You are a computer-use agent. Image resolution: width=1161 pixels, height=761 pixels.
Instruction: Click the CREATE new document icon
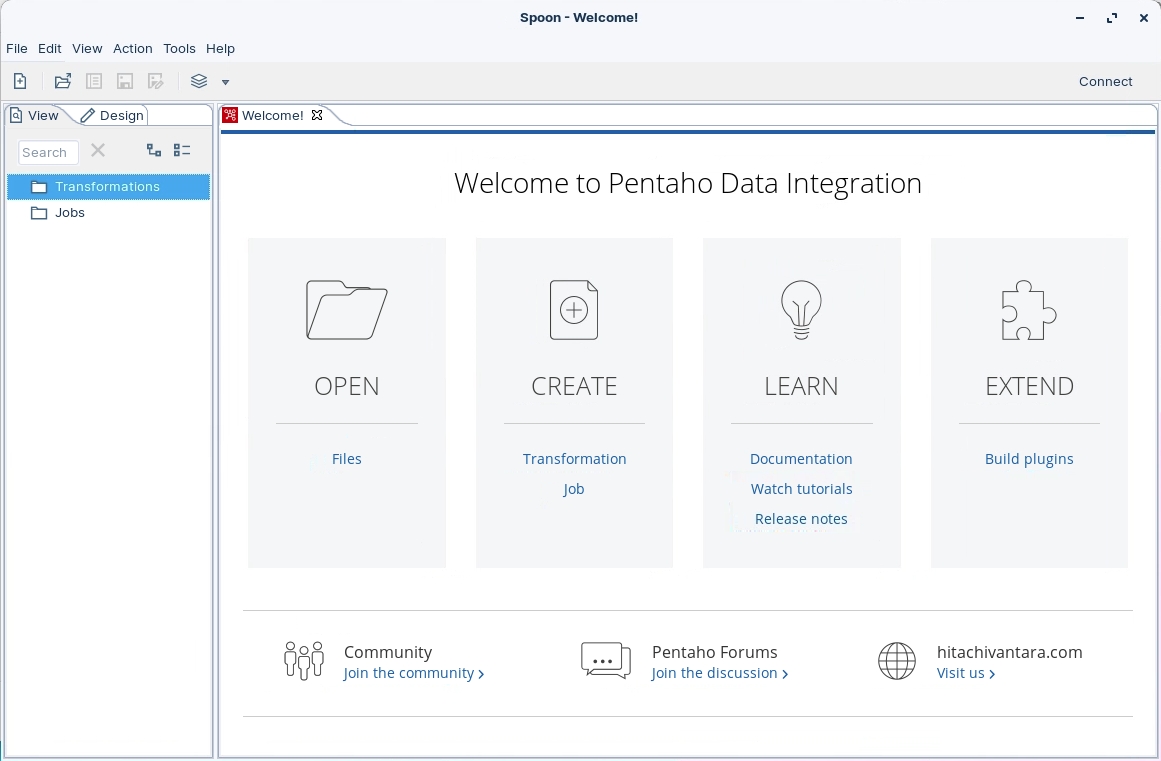(574, 310)
